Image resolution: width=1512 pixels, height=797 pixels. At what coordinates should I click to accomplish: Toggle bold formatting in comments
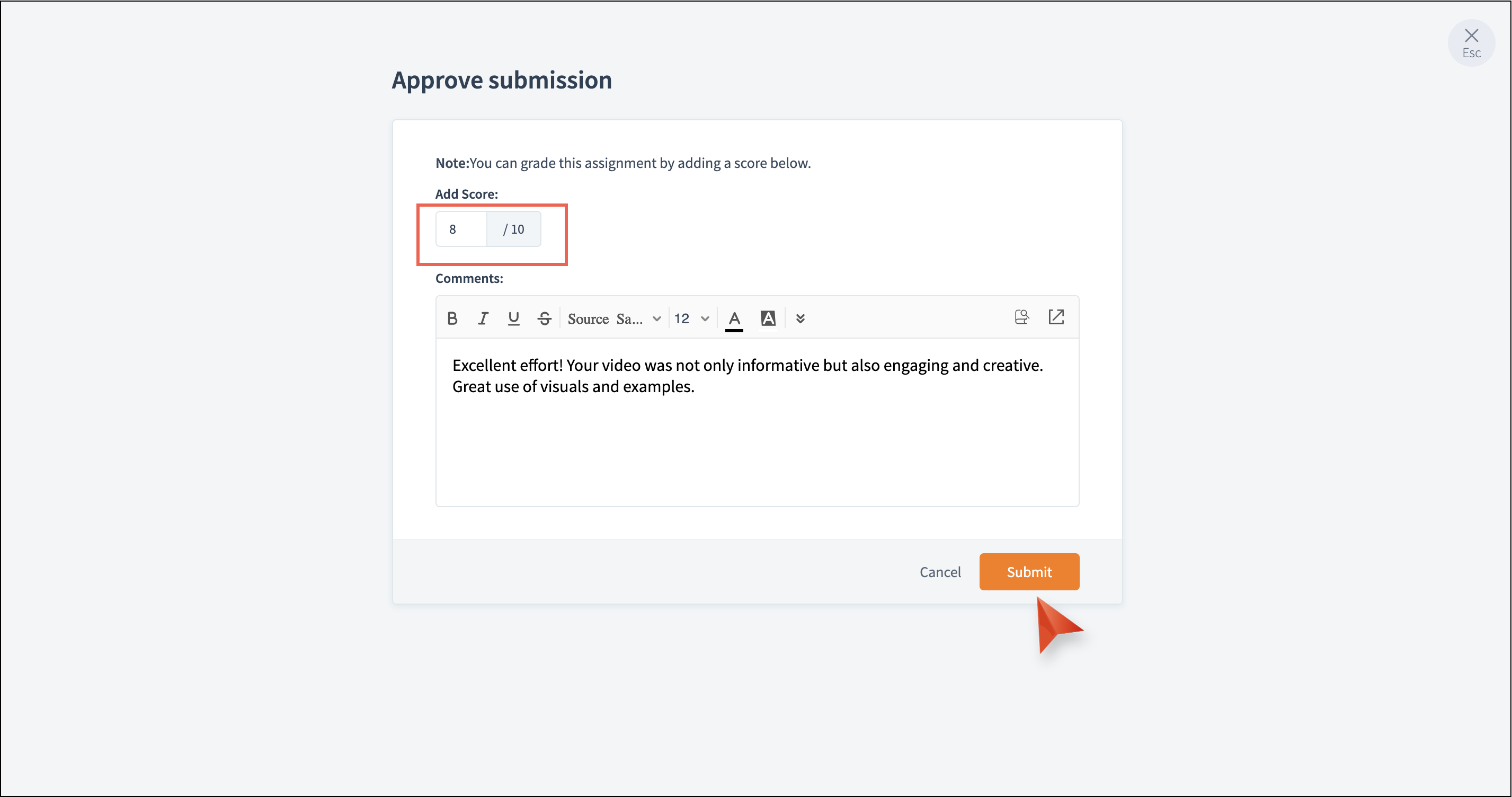click(x=452, y=318)
